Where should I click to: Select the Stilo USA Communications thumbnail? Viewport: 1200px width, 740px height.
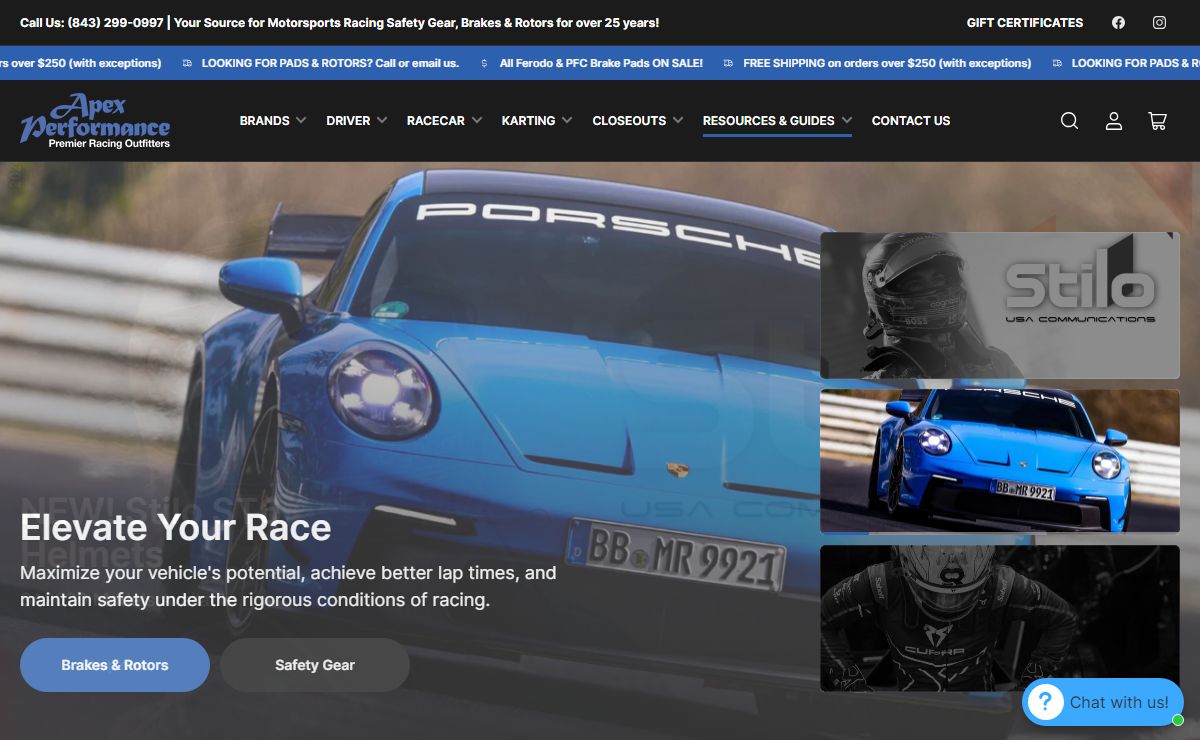point(1000,306)
